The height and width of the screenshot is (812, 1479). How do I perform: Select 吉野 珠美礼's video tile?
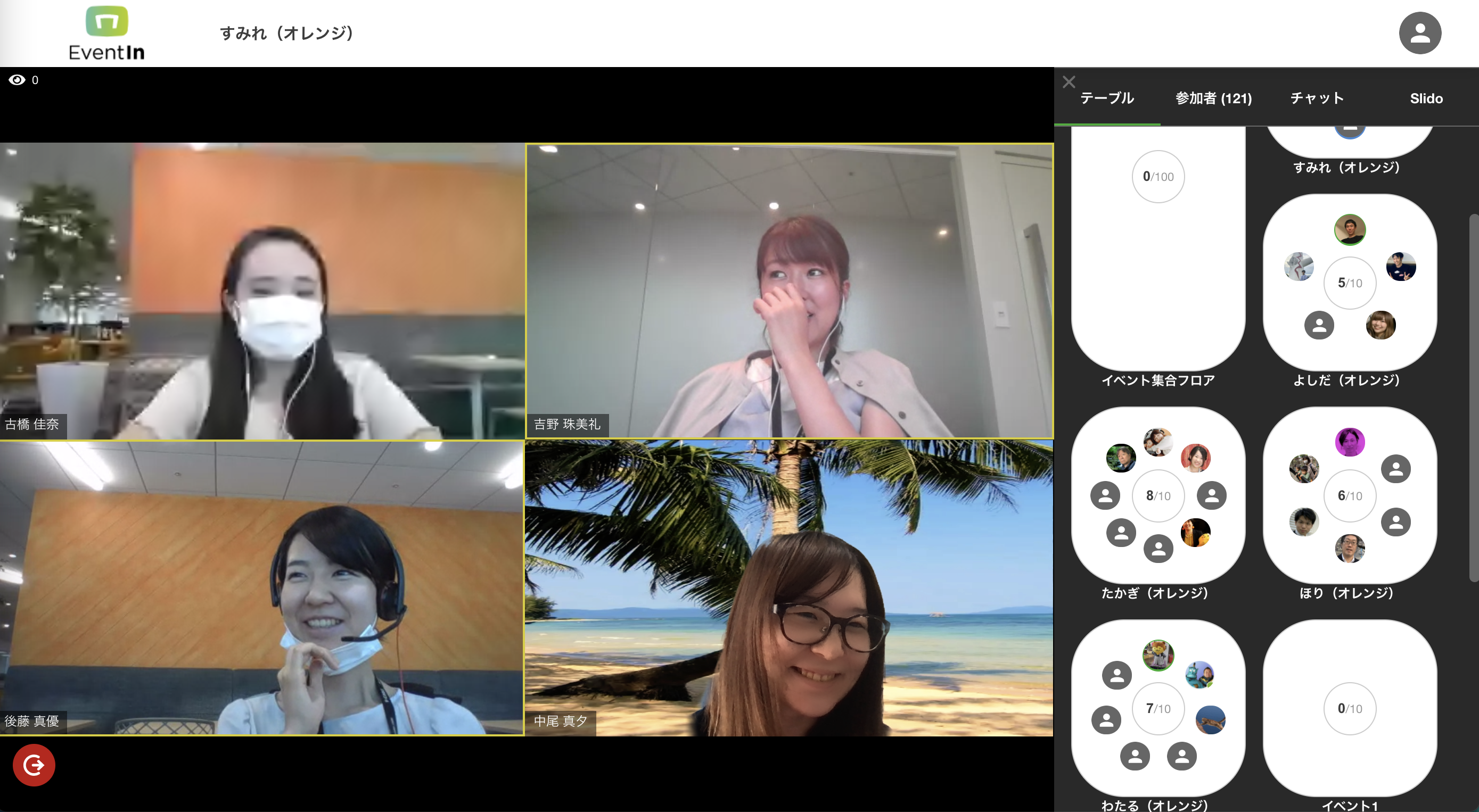coord(790,291)
